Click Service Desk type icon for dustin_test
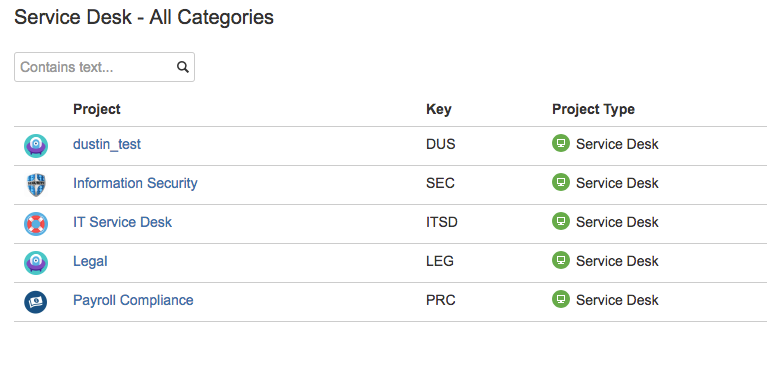Viewport: 767px width, 391px height. click(x=561, y=143)
